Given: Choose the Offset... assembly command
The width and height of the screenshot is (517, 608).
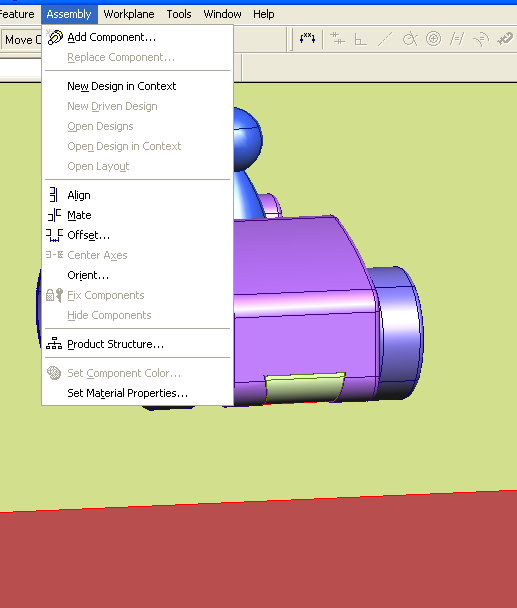Looking at the screenshot, I should (x=137, y=235).
